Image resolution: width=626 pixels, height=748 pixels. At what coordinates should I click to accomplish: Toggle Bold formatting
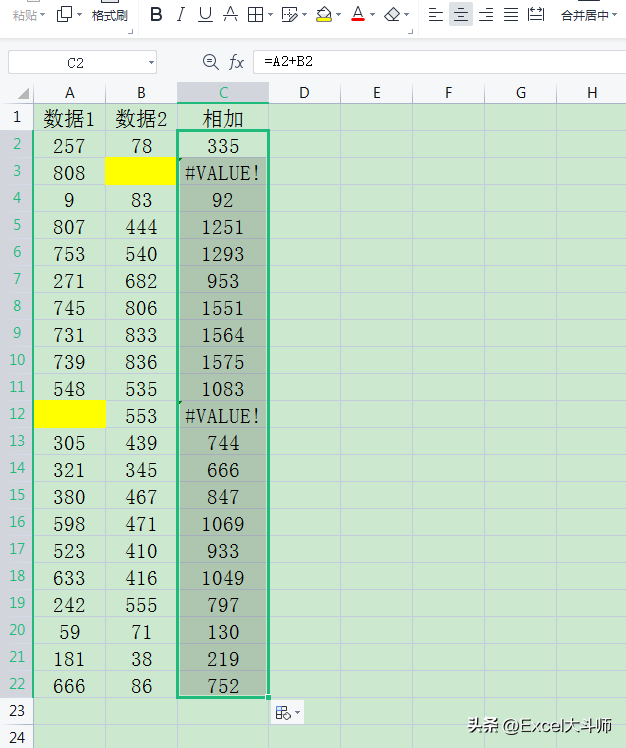pos(156,15)
